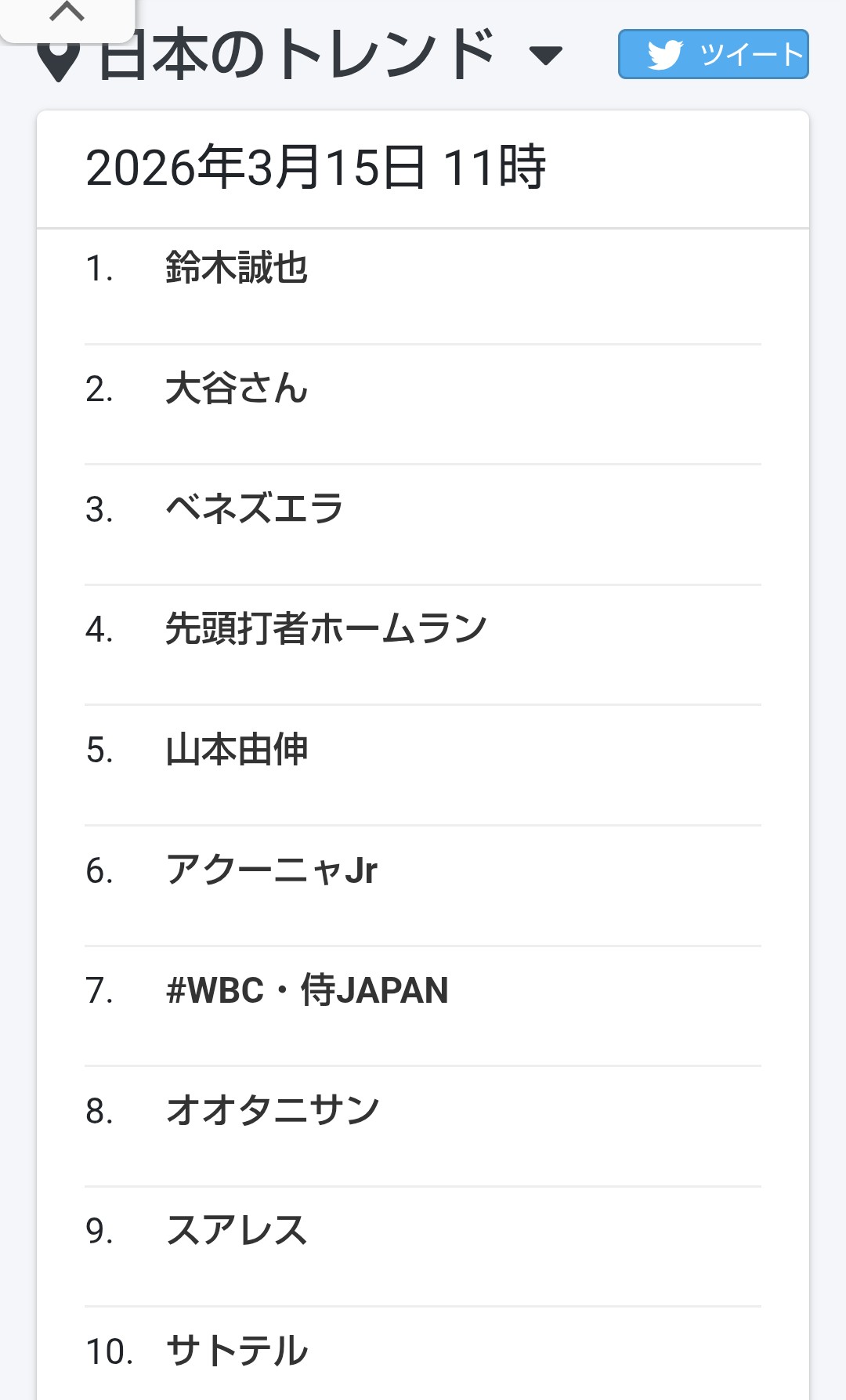Open trend 大谷さん

click(x=237, y=389)
